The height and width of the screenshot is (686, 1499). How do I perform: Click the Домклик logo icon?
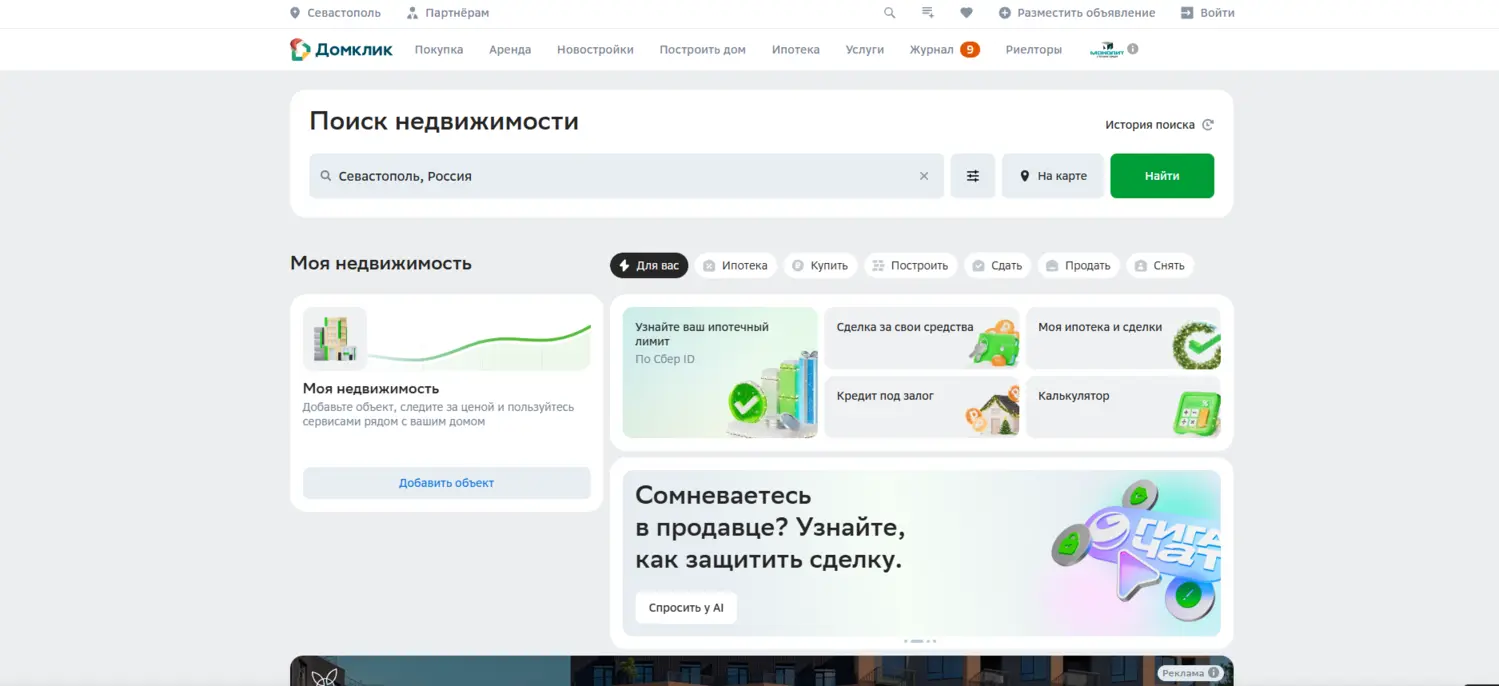[298, 48]
